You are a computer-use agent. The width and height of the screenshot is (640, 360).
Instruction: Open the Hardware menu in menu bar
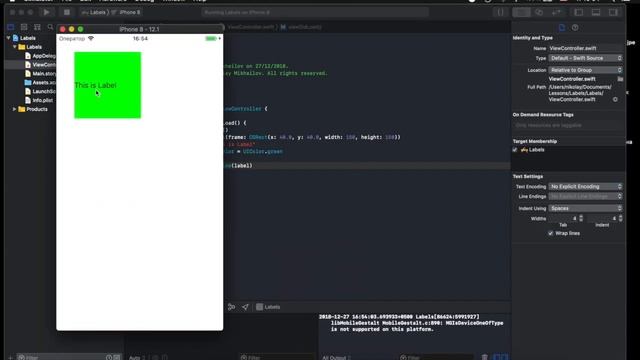113,1
